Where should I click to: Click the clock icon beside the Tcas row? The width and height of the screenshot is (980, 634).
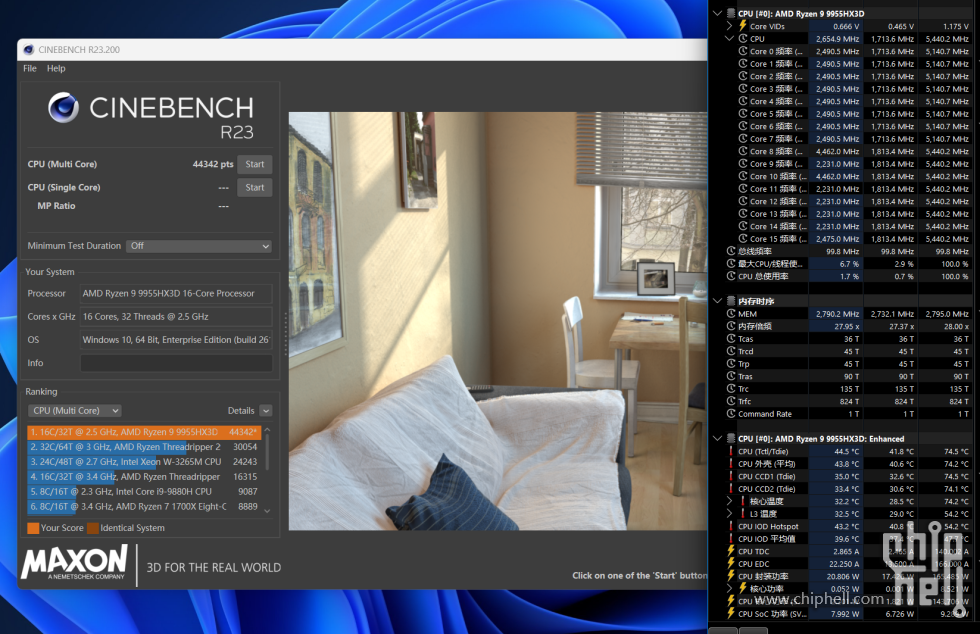(x=731, y=338)
